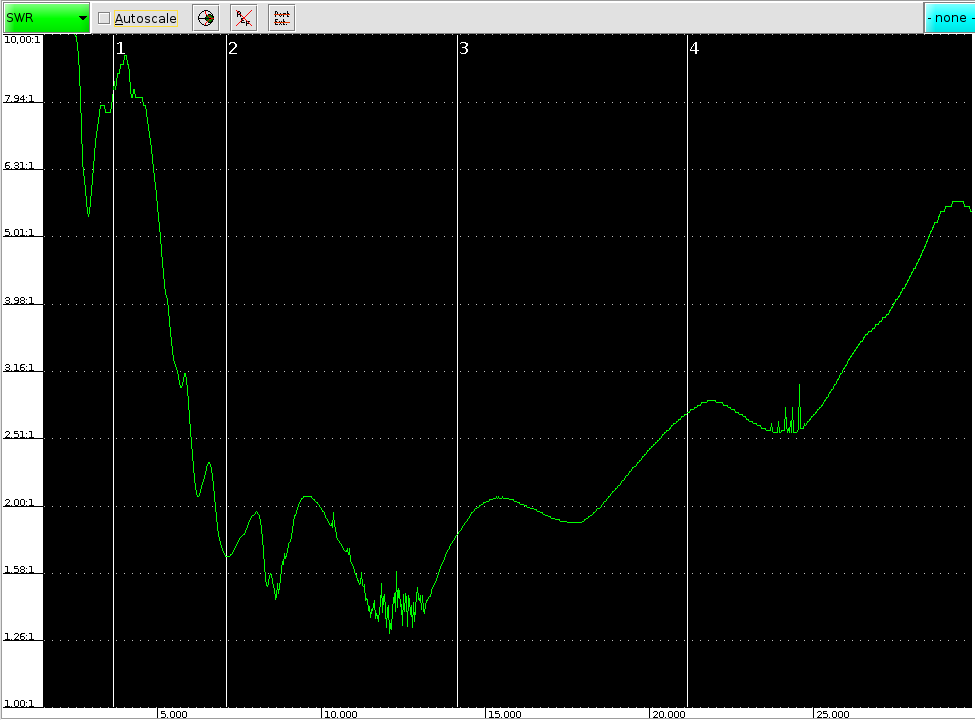
Task: Toggle the Port Ext. extension icon
Action: tap(281, 18)
